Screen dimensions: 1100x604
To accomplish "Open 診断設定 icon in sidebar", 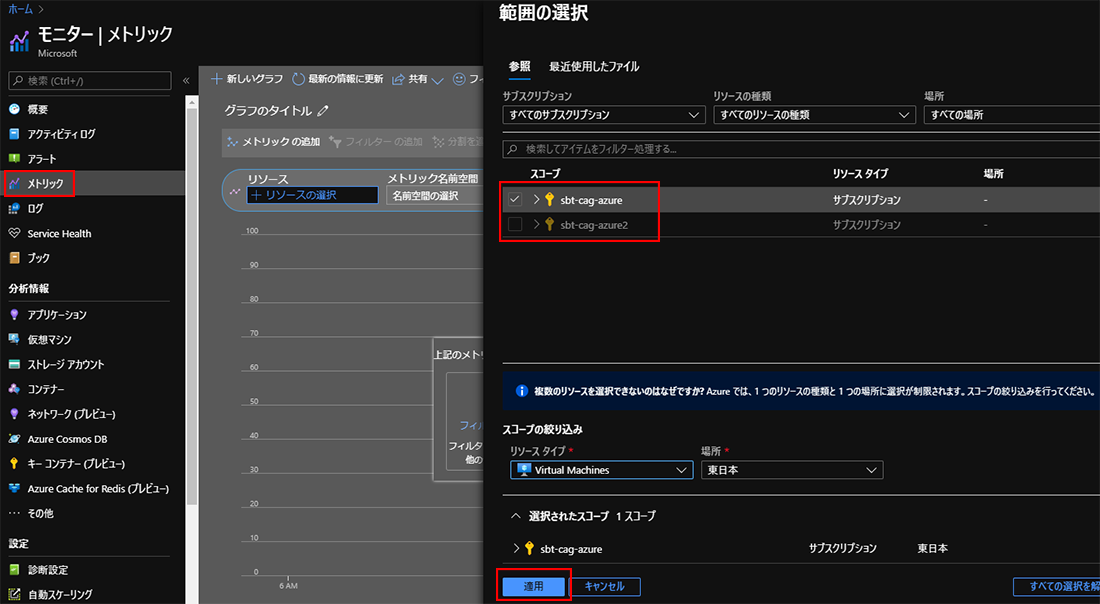I will click(x=14, y=570).
